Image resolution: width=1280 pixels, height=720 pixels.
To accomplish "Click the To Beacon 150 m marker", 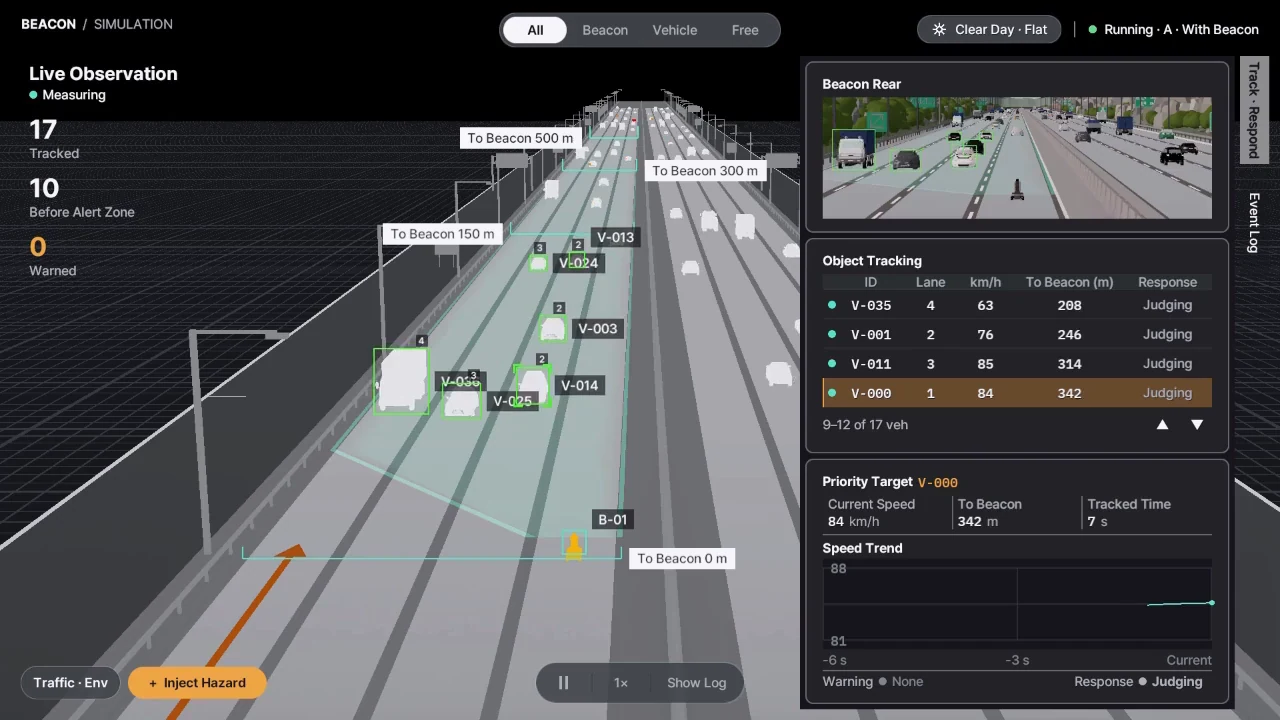I will [x=442, y=233].
